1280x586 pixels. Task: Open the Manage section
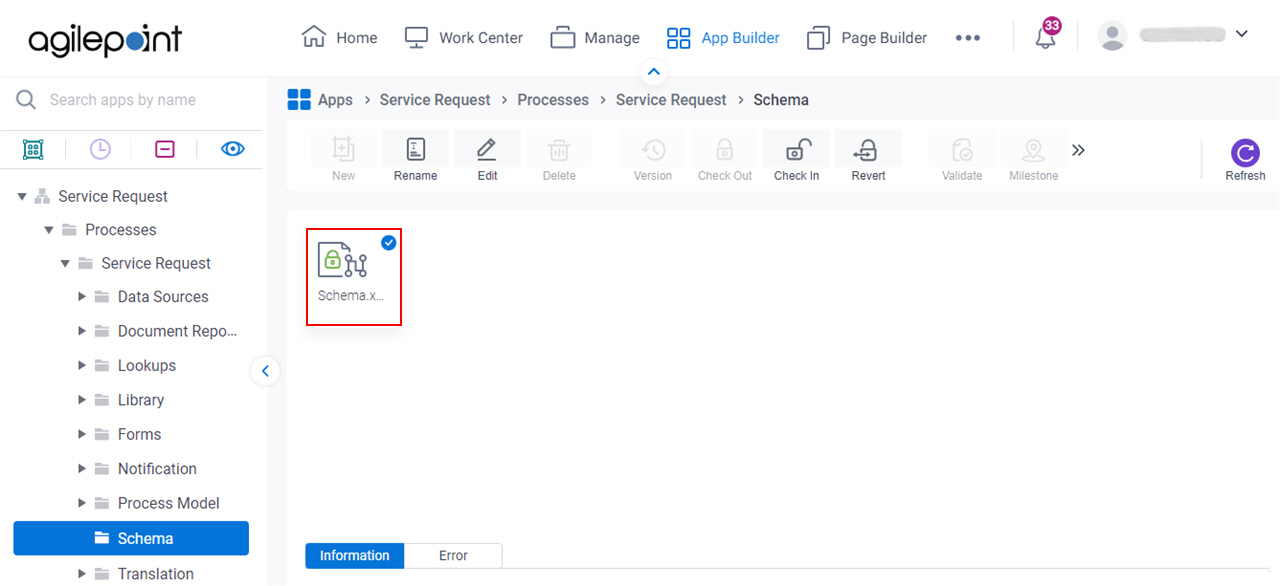click(x=595, y=38)
